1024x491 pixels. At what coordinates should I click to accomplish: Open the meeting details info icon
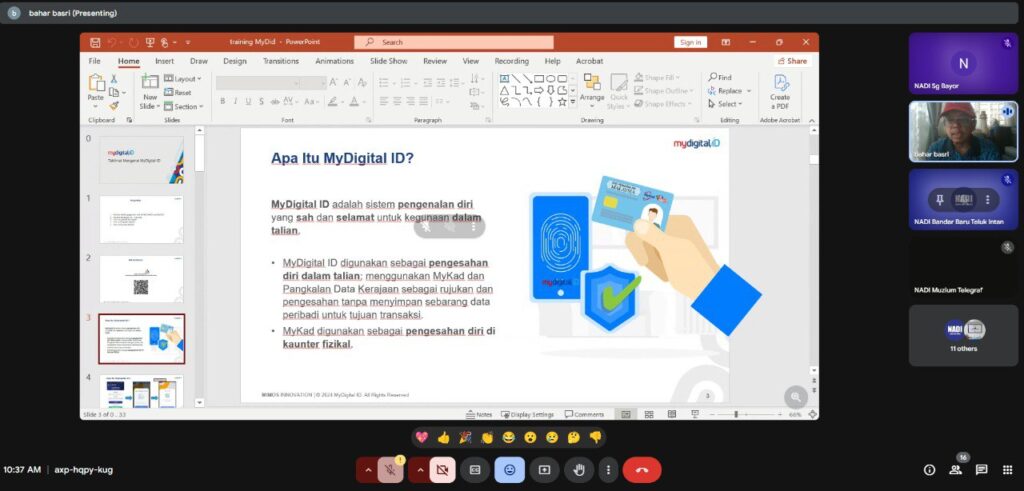coord(929,470)
